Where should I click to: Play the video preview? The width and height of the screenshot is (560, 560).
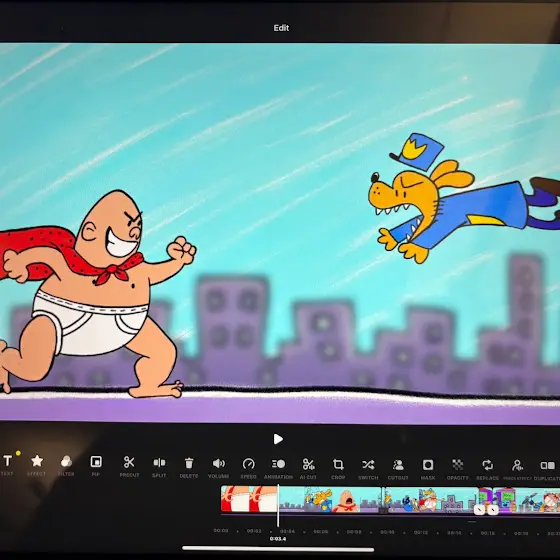point(278,439)
